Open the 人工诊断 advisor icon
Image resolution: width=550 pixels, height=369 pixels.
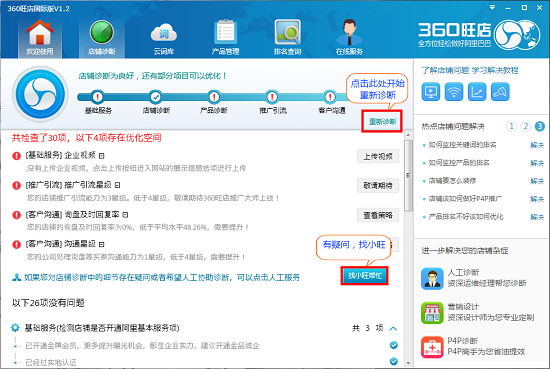pos(432,279)
